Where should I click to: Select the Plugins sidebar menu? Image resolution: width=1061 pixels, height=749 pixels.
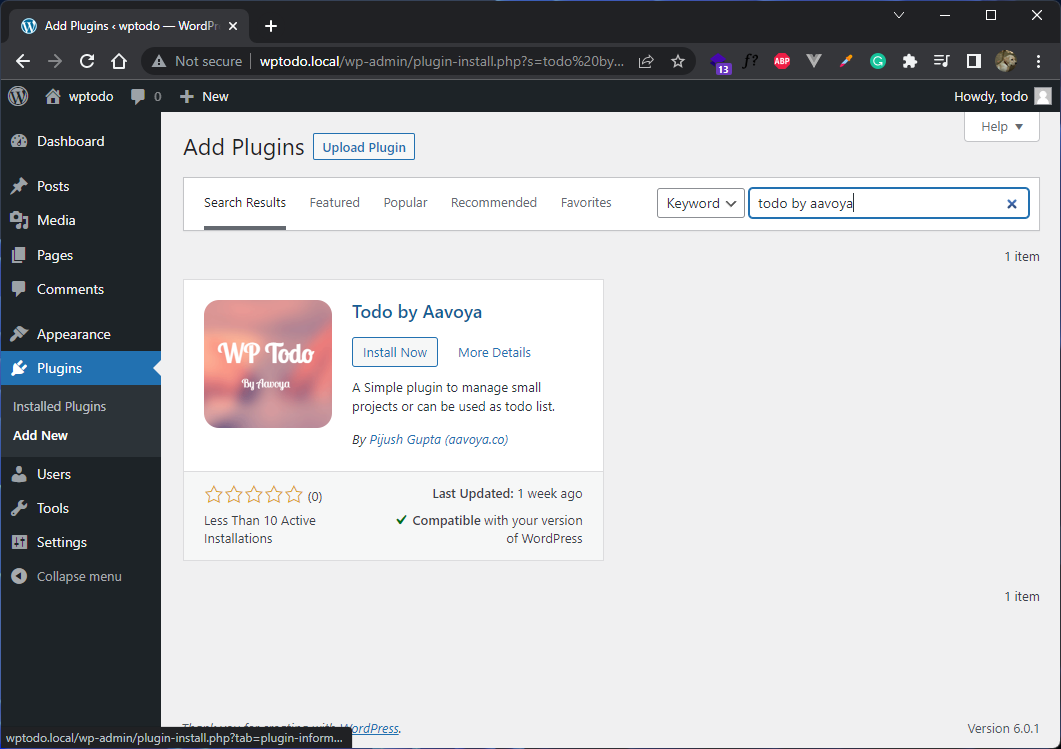tap(81, 368)
